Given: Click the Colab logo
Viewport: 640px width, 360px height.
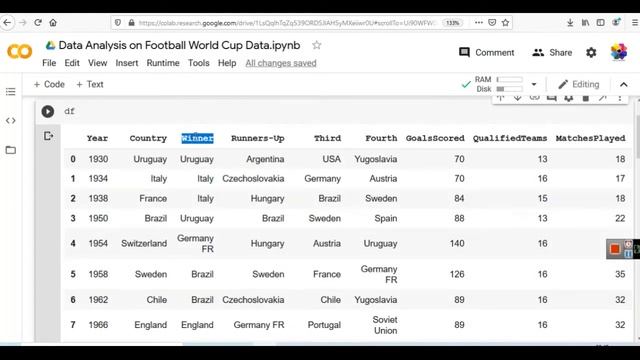Looking at the screenshot, I should tap(19, 52).
